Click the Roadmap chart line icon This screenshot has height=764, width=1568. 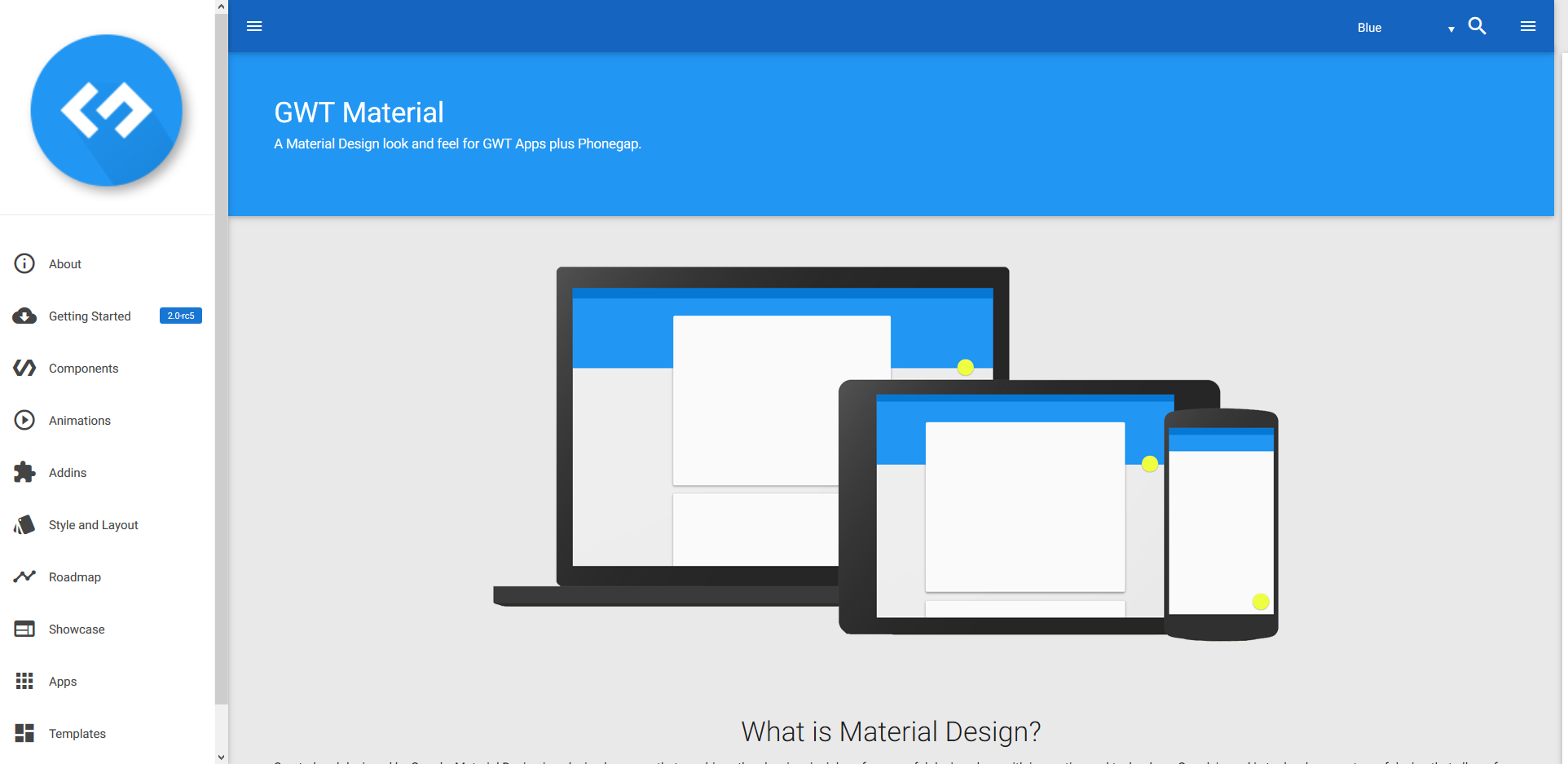(24, 576)
